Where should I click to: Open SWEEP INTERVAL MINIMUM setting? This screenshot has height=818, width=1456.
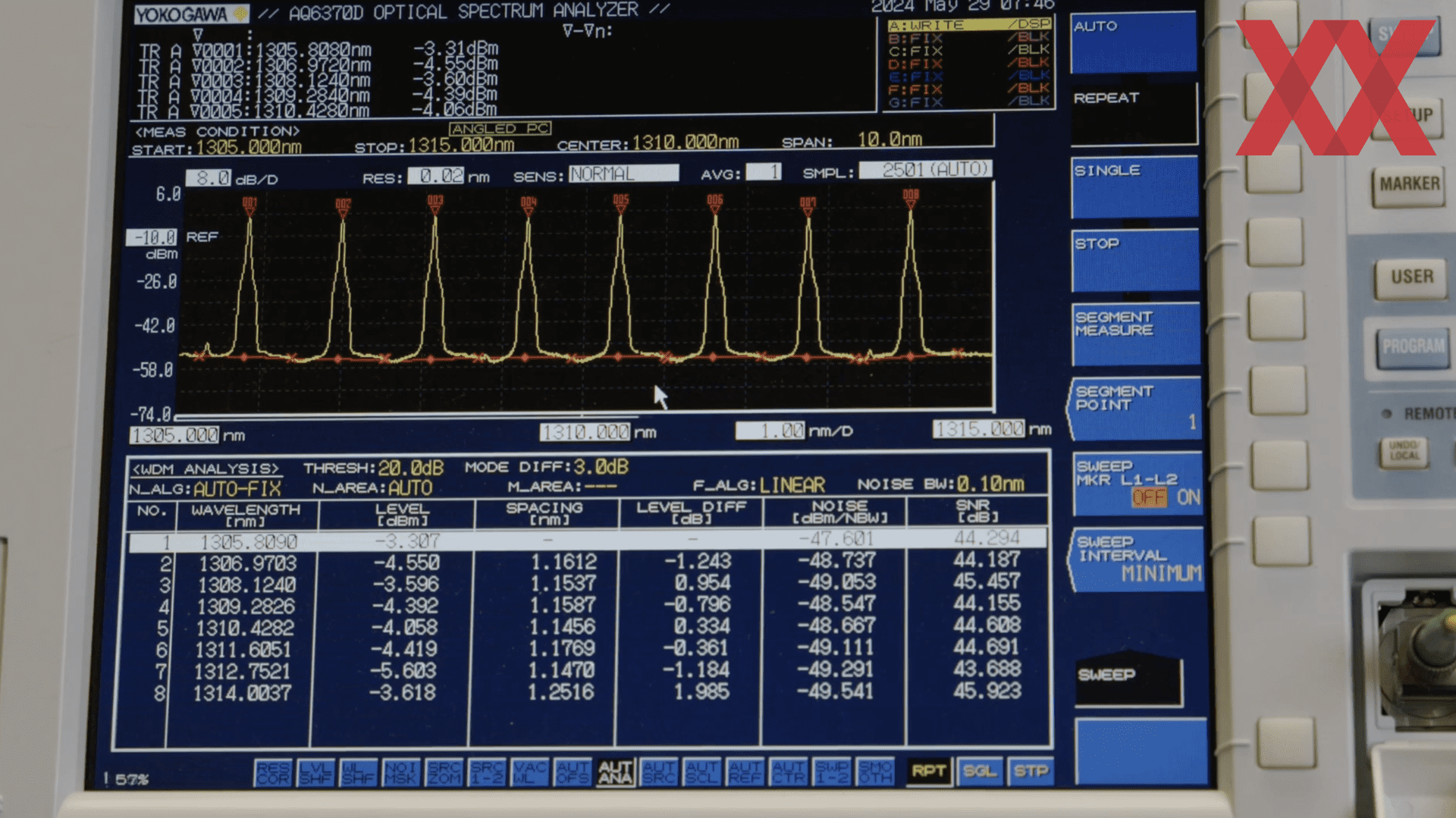pyautogui.click(x=1137, y=560)
